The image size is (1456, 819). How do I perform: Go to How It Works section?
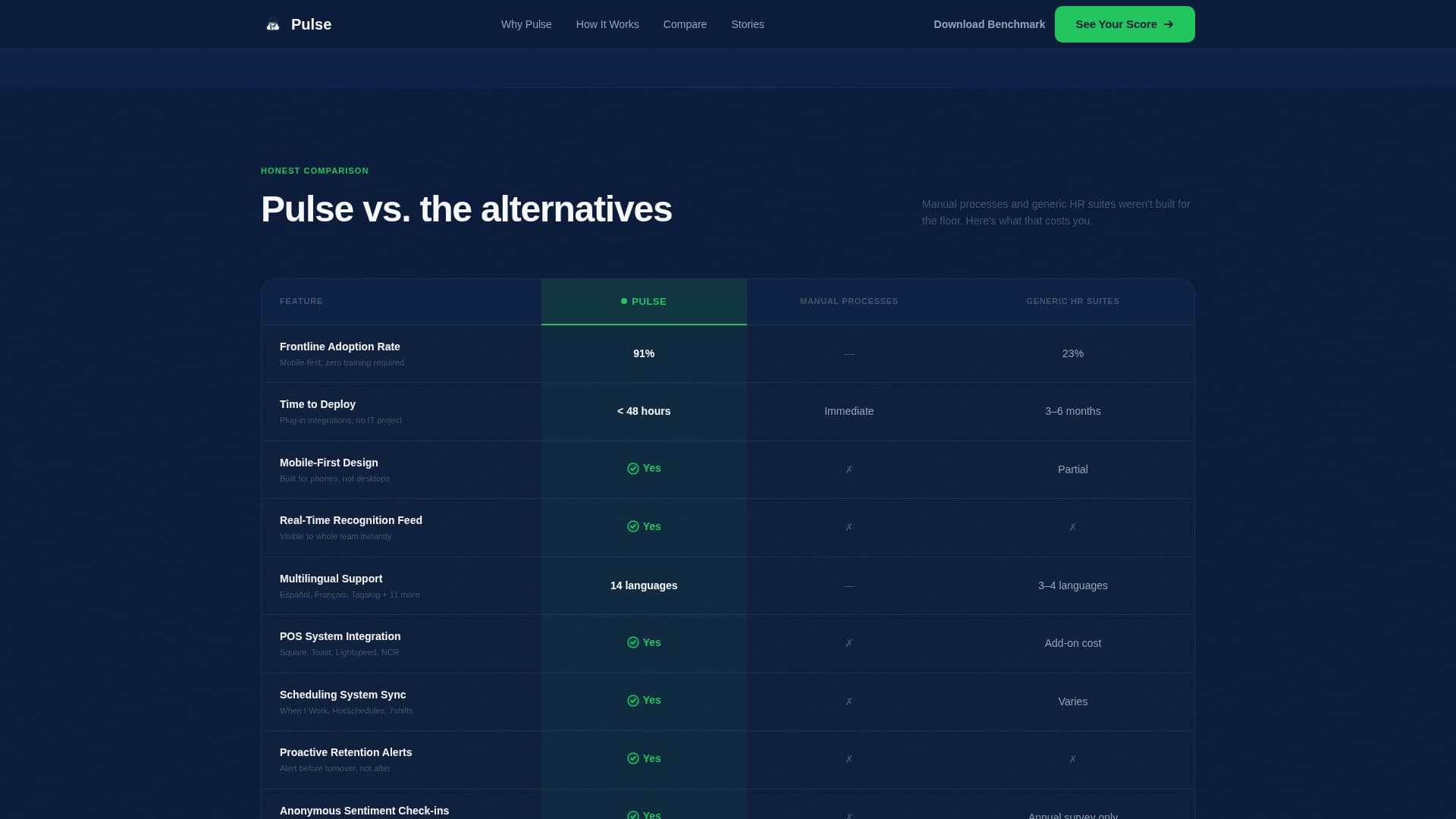click(607, 24)
